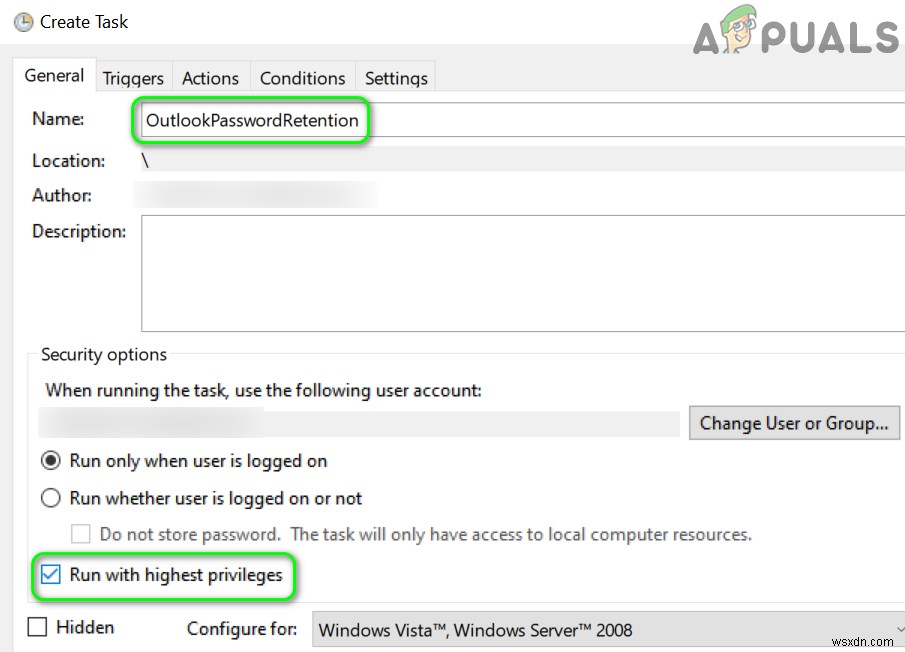Click the Description label
The width and height of the screenshot is (905, 652).
(79, 231)
